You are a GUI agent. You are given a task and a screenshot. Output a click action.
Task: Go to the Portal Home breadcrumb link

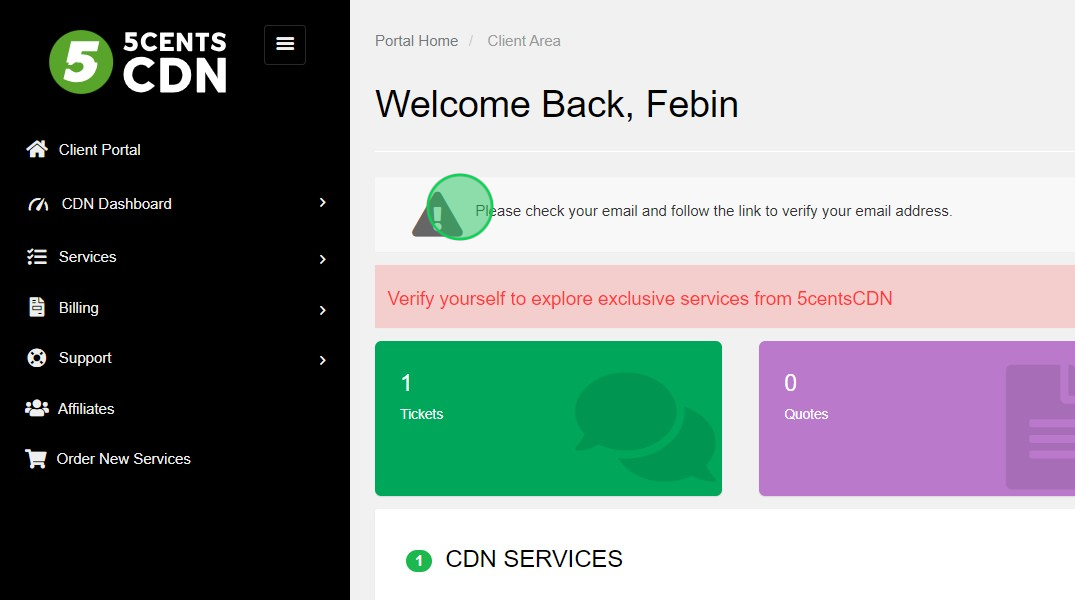click(x=416, y=40)
